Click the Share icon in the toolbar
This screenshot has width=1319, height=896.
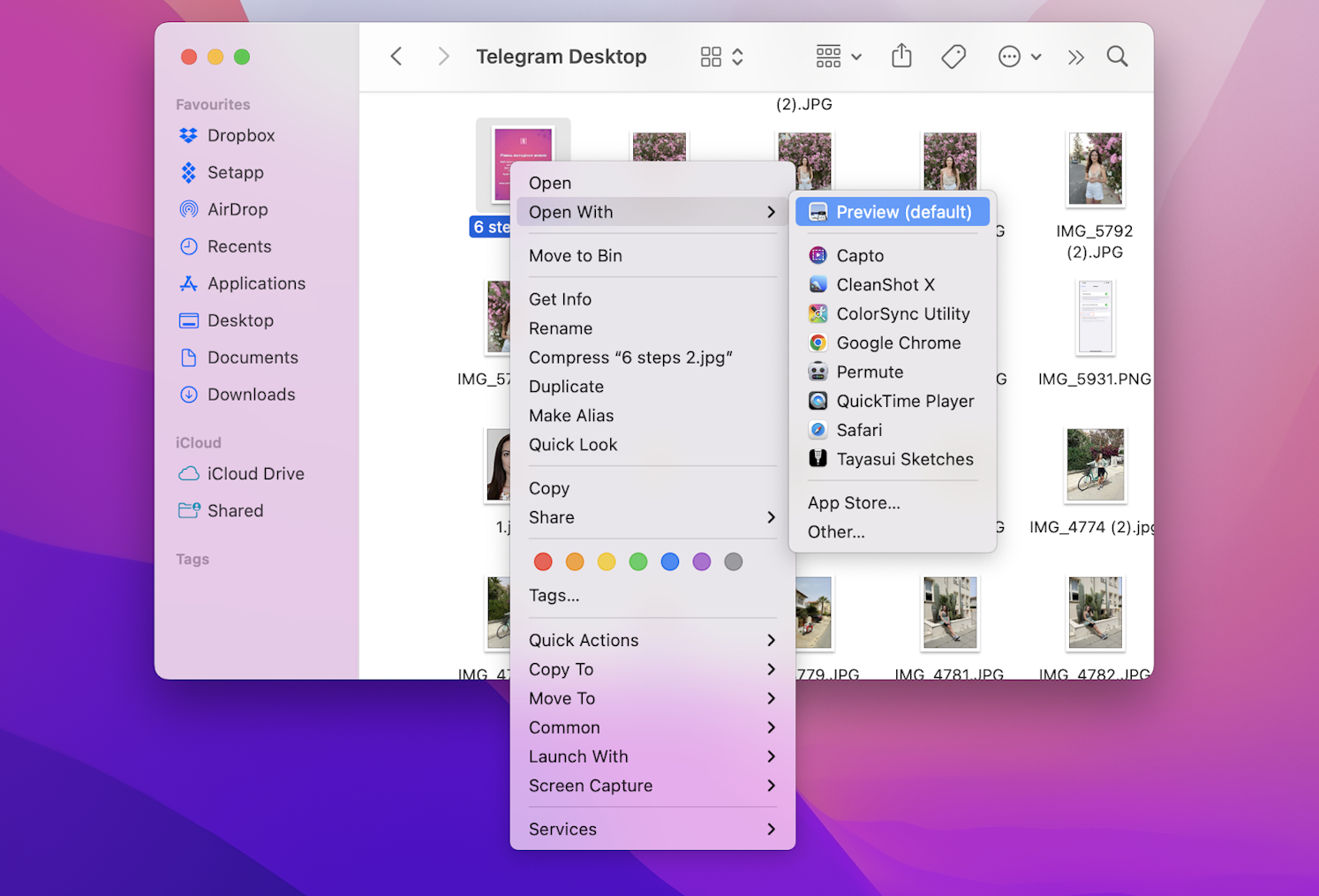tap(901, 56)
